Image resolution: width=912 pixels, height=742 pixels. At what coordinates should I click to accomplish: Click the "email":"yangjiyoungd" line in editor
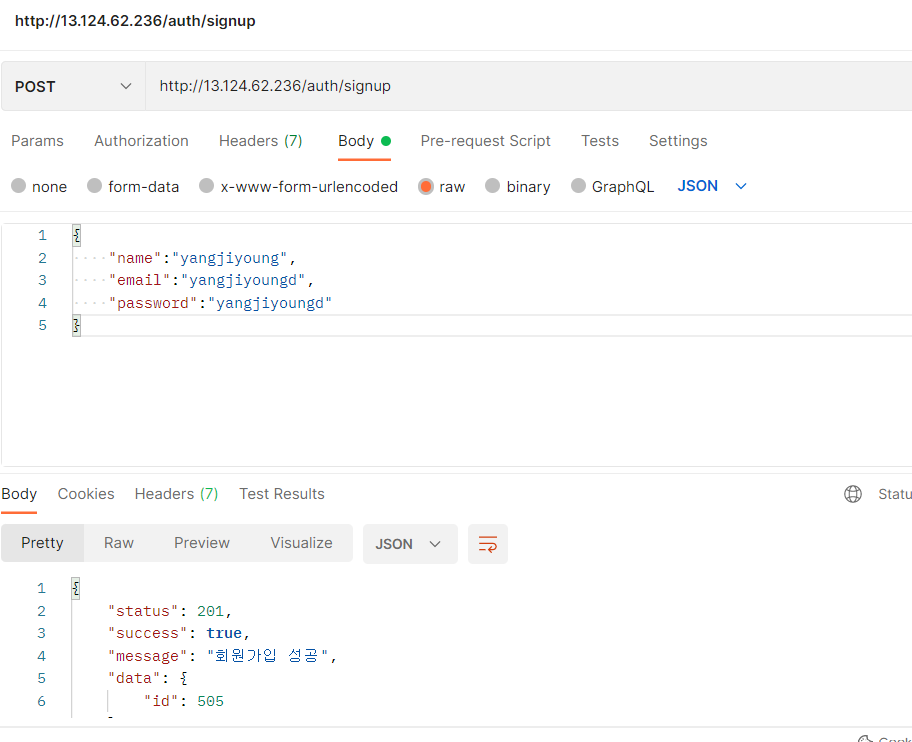pyautogui.click(x=212, y=280)
